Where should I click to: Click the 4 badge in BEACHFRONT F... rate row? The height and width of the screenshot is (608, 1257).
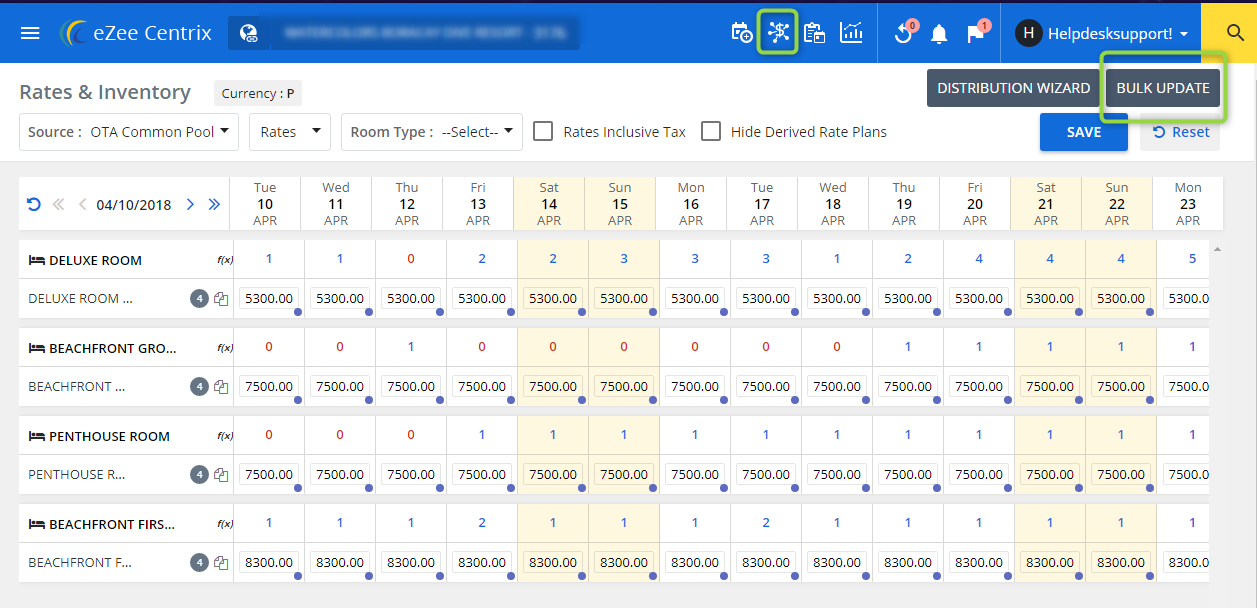[199, 562]
